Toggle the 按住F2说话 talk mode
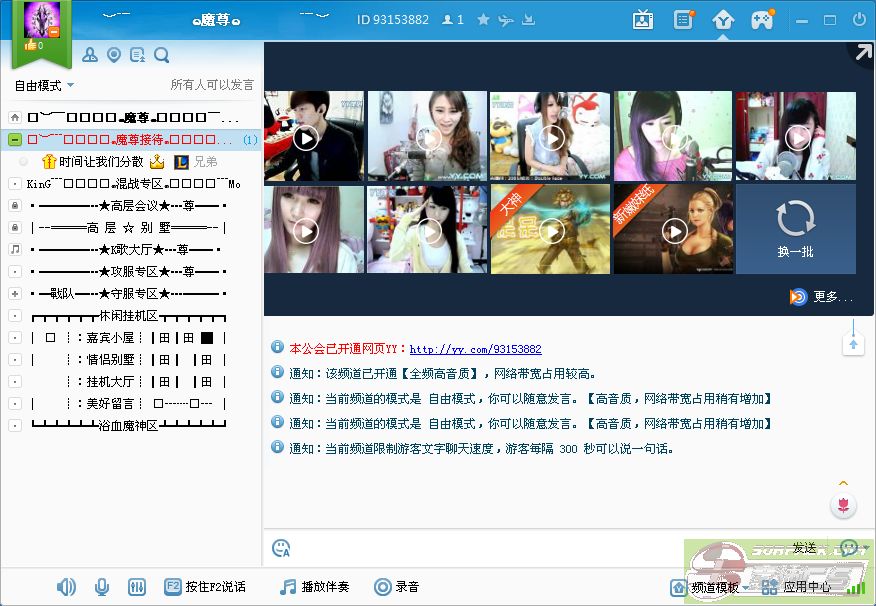Screen dimensions: 876x606 [x=205, y=586]
